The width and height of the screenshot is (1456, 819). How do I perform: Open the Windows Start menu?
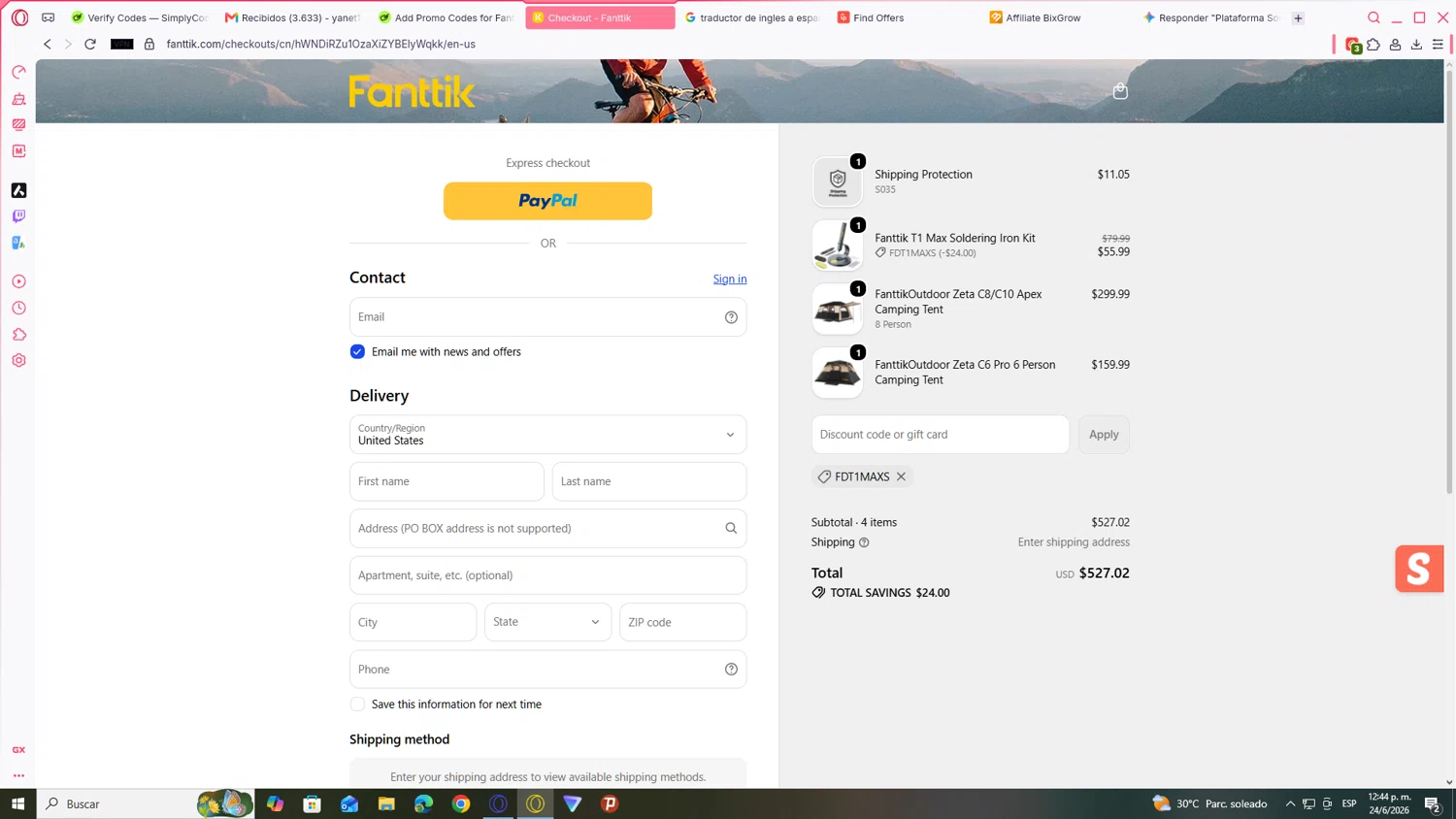[x=17, y=803]
